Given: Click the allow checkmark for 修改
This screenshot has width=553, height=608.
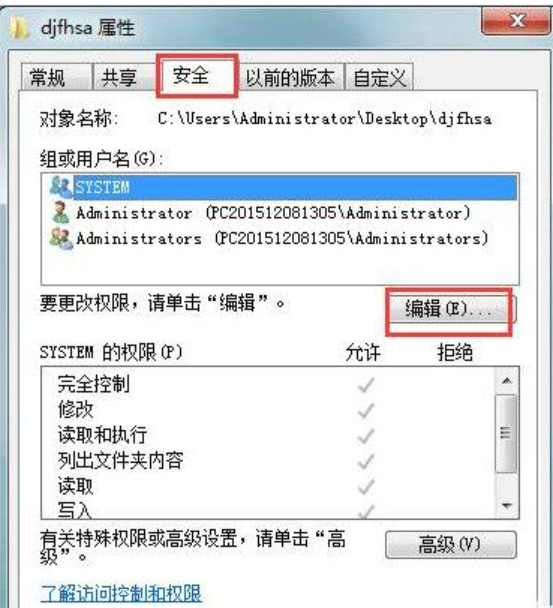Looking at the screenshot, I should point(366,411).
